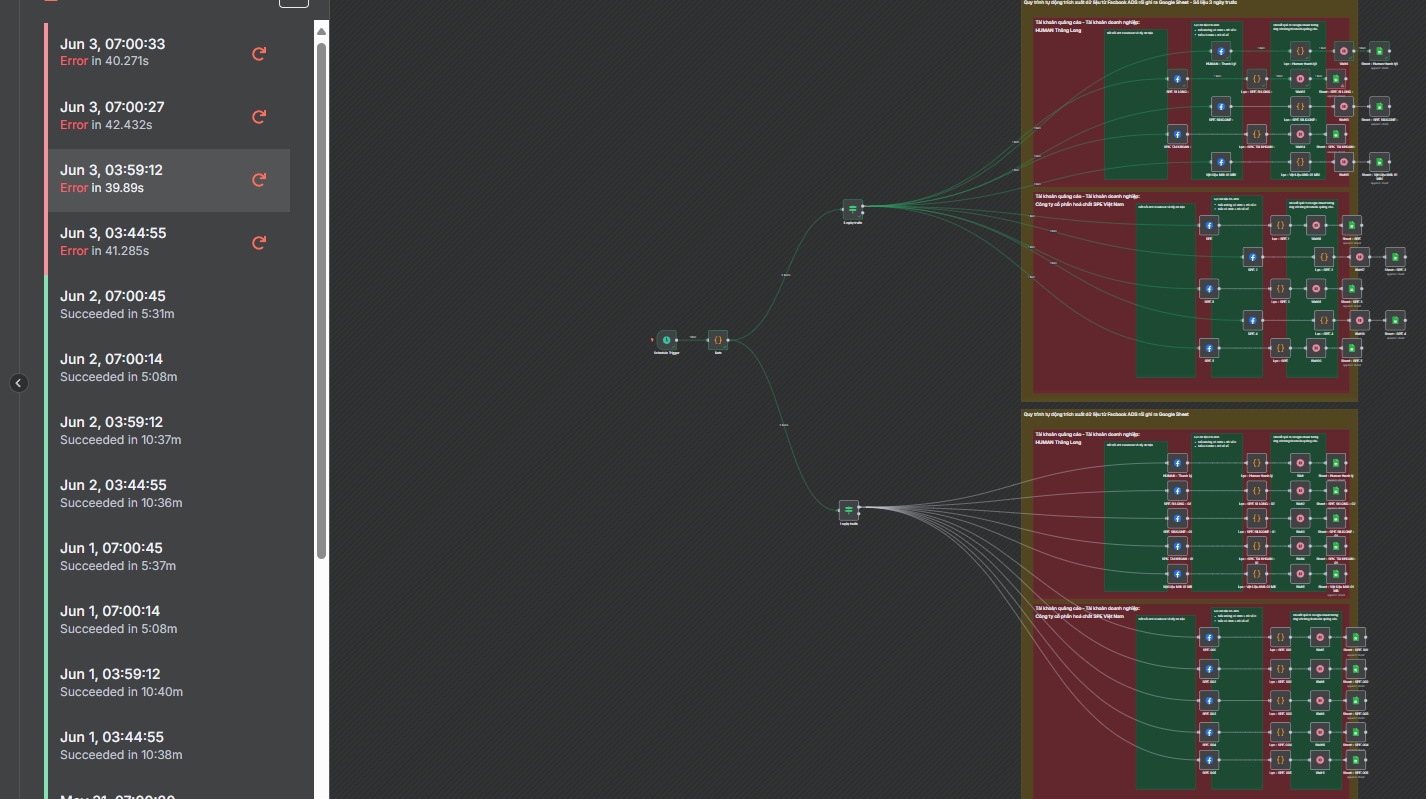Open code node Lọc : SPE 4 in top workflow

[x=1323, y=320]
